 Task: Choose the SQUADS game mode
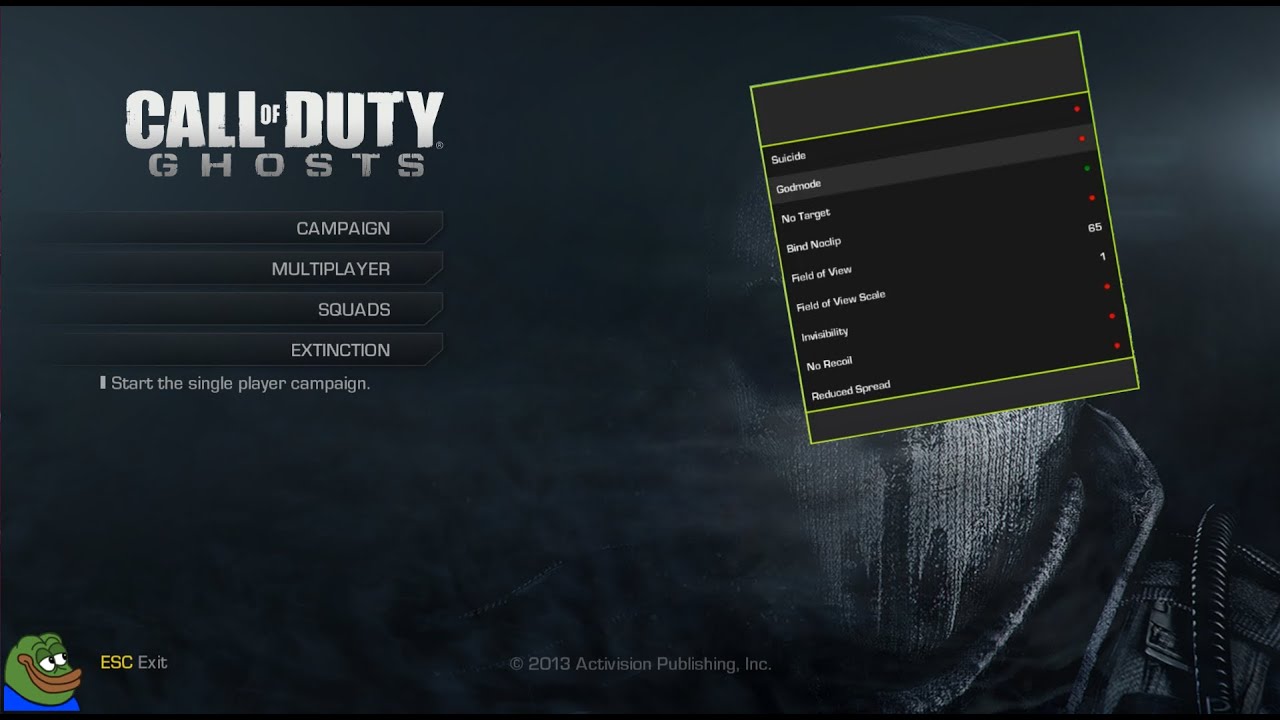[354, 310]
